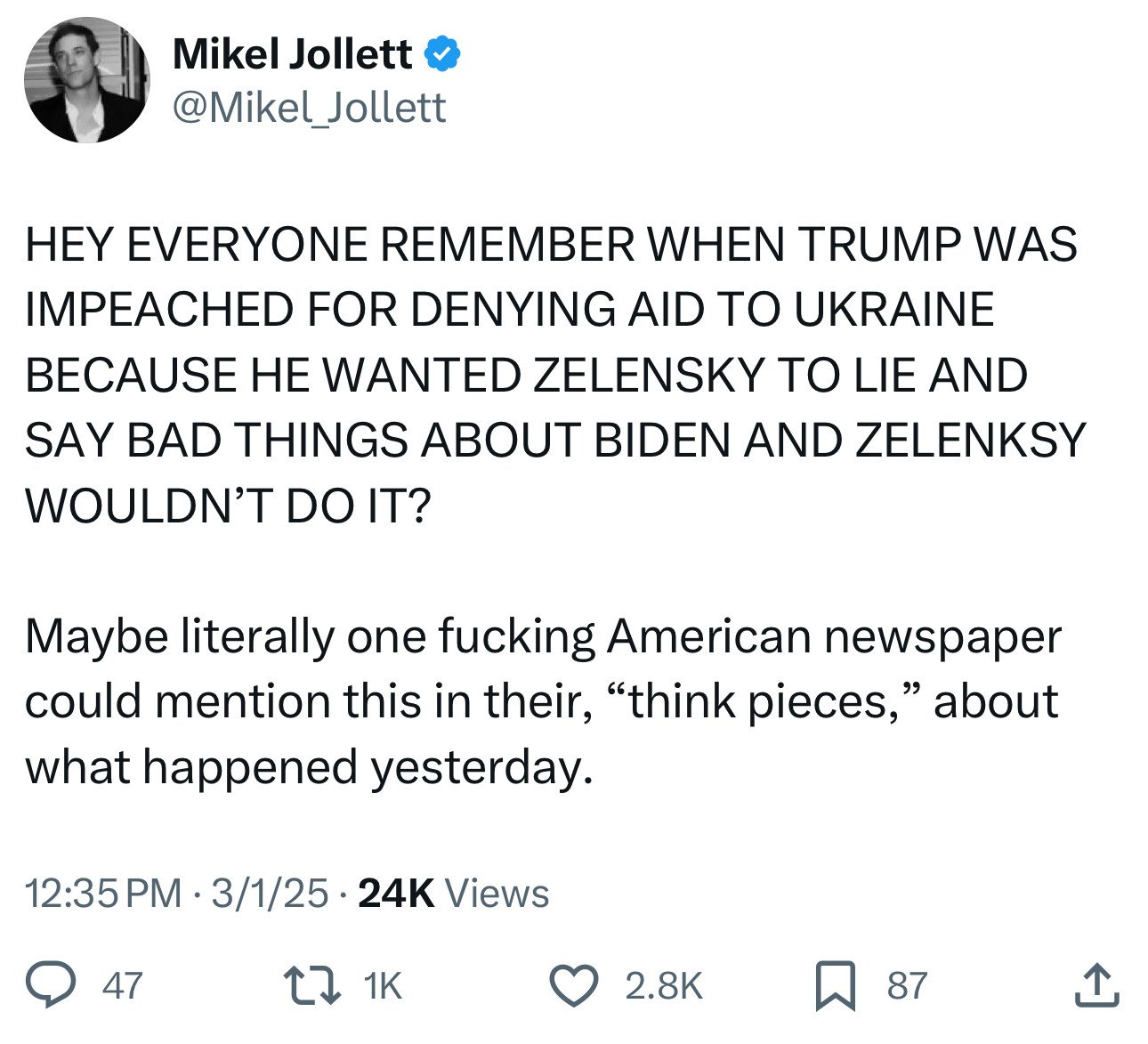The width and height of the screenshot is (1148, 1044).
Task: Click the share upload icon
Action: click(1096, 985)
